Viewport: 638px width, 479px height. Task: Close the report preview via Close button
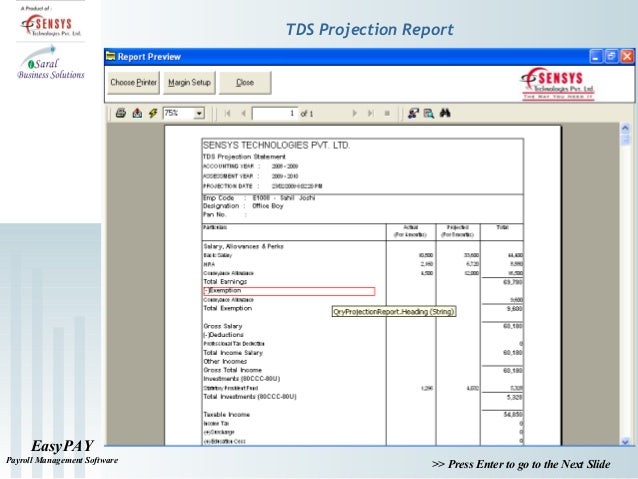(245, 83)
